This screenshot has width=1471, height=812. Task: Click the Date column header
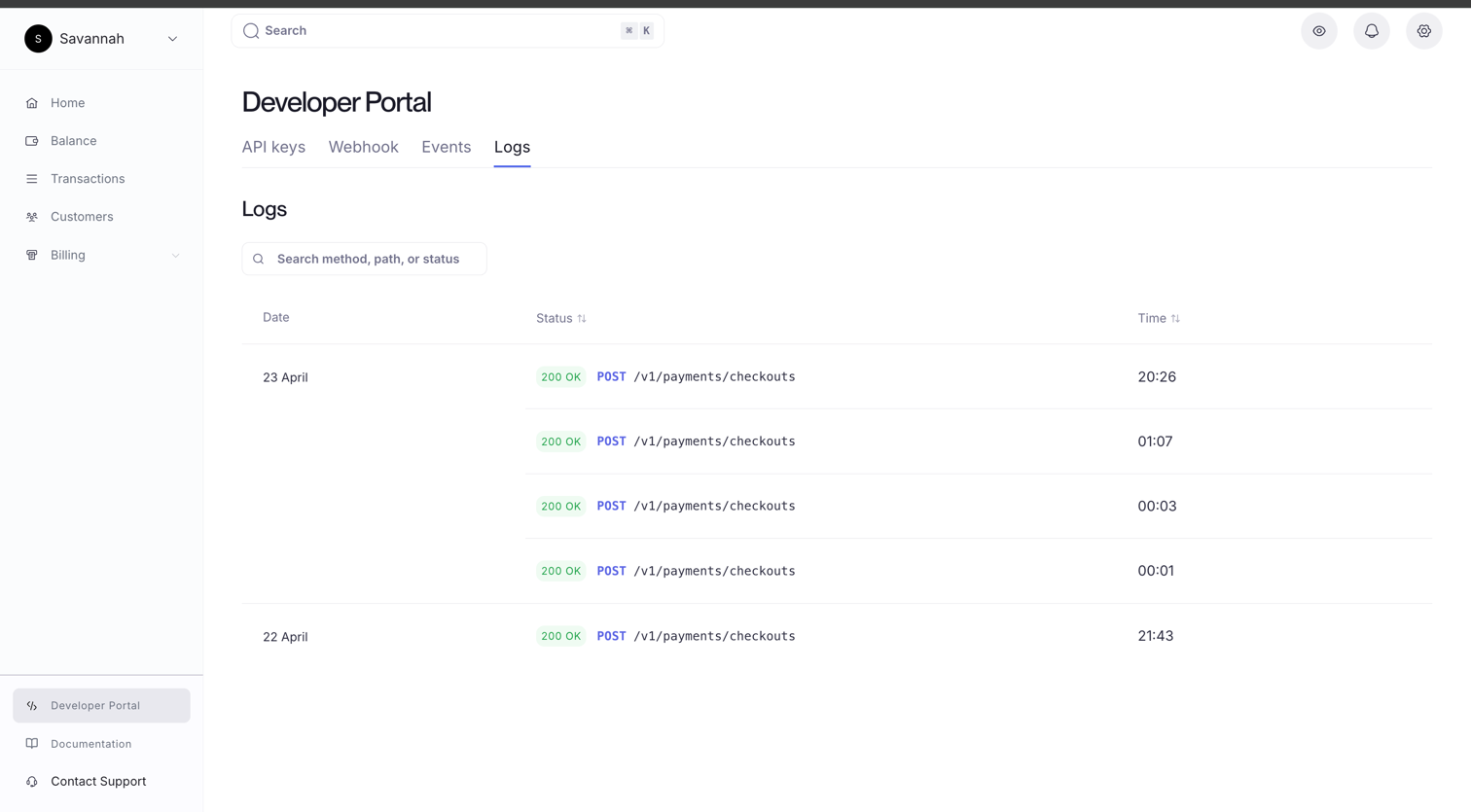click(276, 318)
